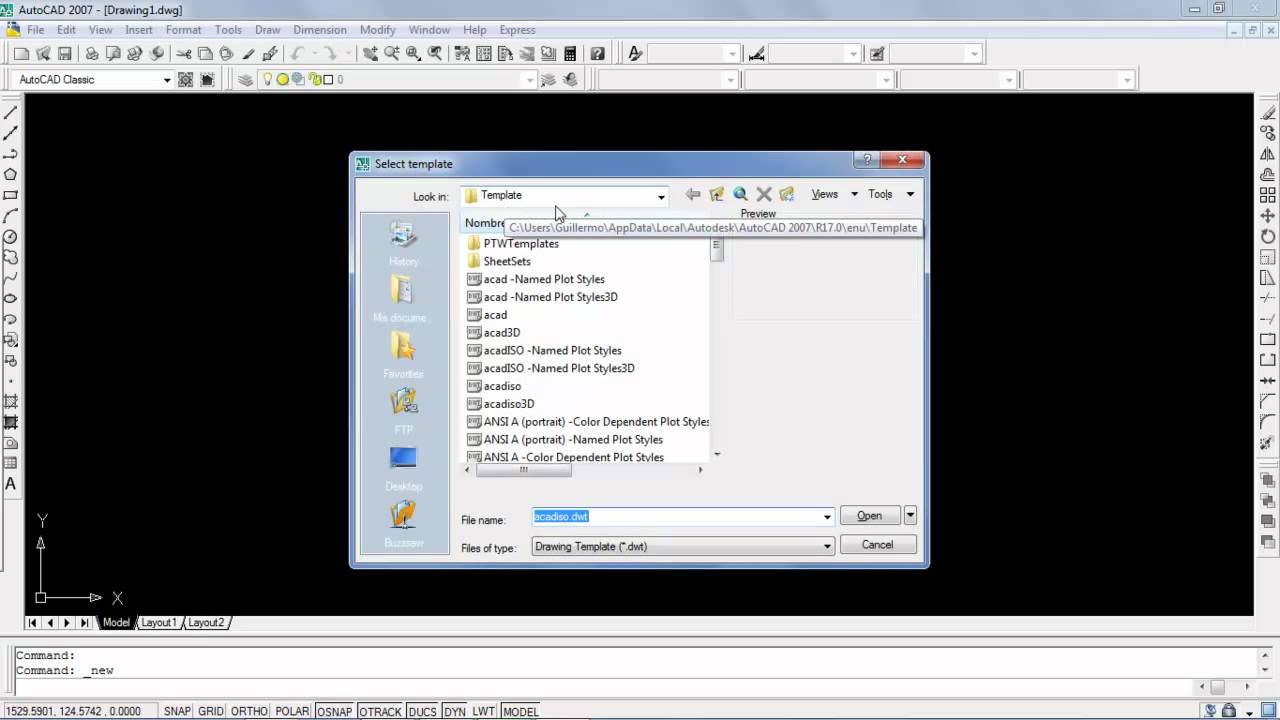Select the Line tool in Draw toolbar
The height and width of the screenshot is (720, 1280).
pyautogui.click(x=11, y=112)
